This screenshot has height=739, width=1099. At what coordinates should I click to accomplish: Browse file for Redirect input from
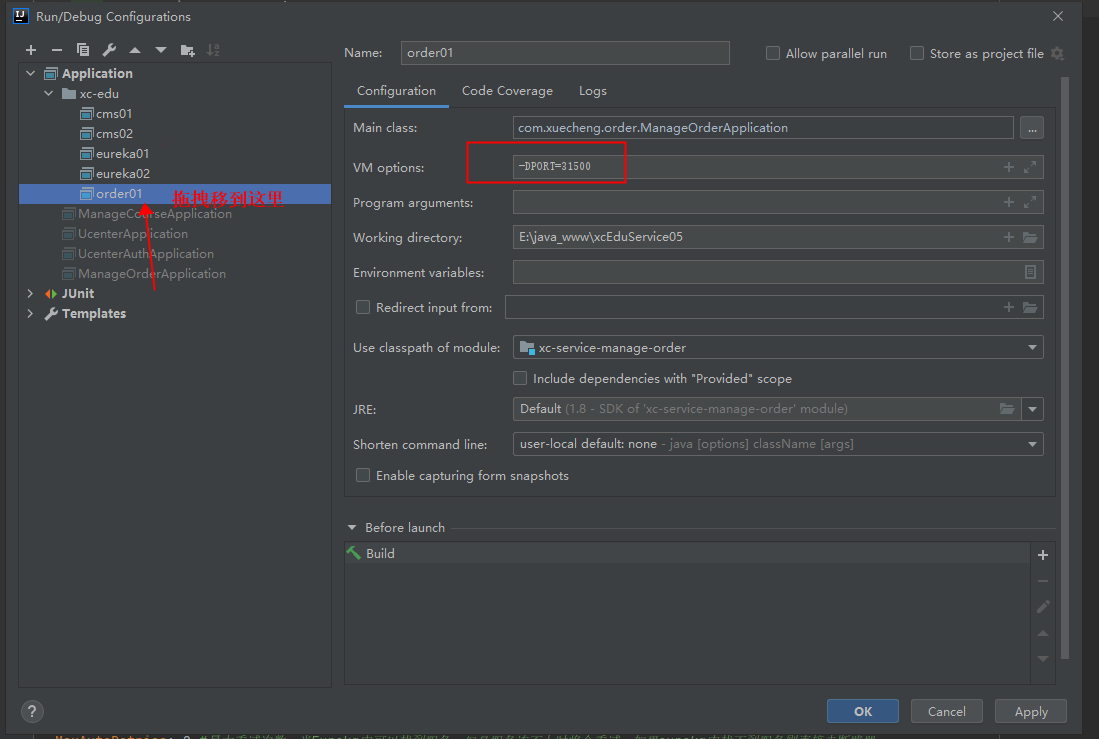1030,307
